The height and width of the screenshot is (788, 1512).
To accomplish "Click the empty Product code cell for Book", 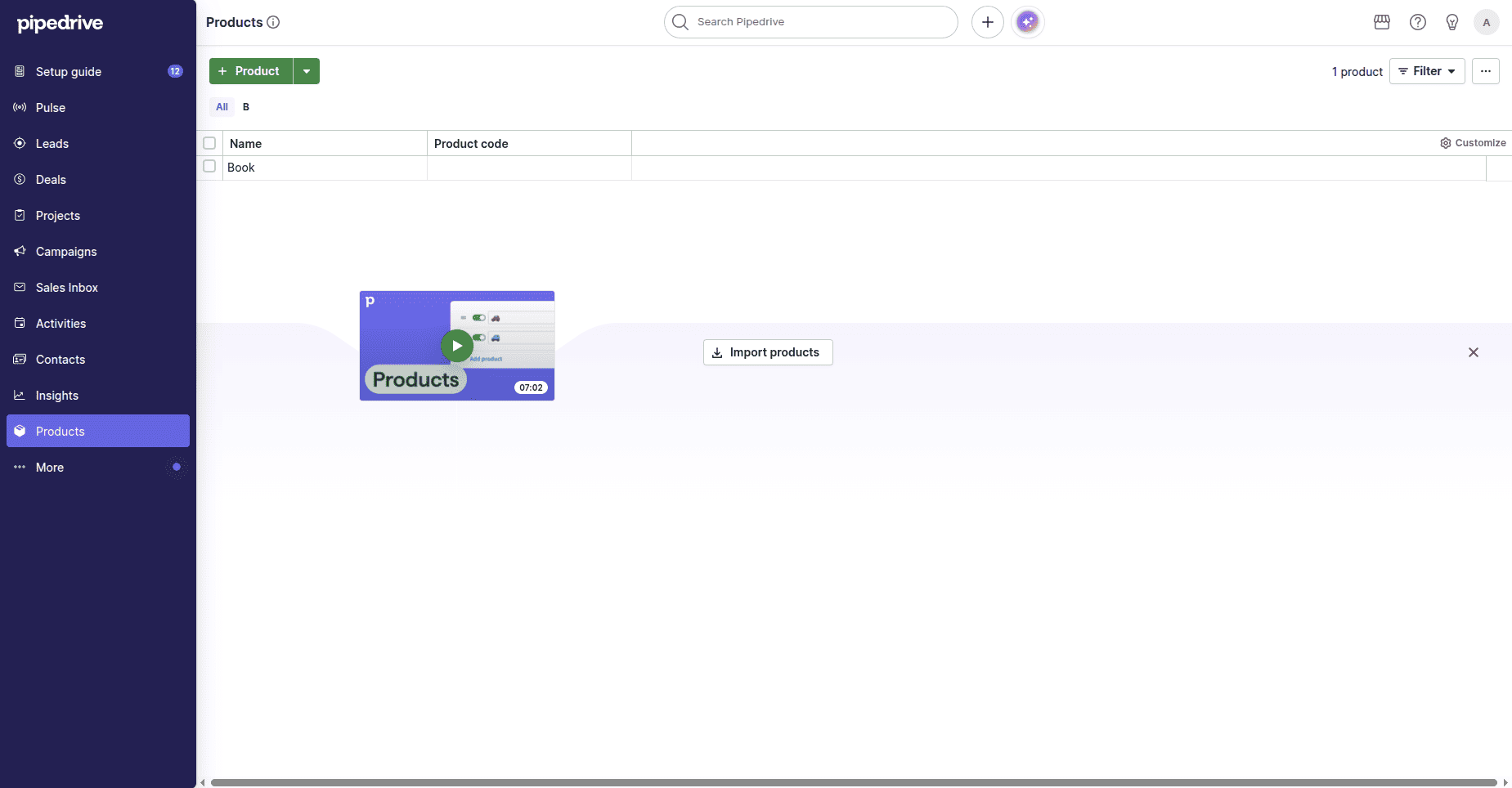I will point(529,168).
